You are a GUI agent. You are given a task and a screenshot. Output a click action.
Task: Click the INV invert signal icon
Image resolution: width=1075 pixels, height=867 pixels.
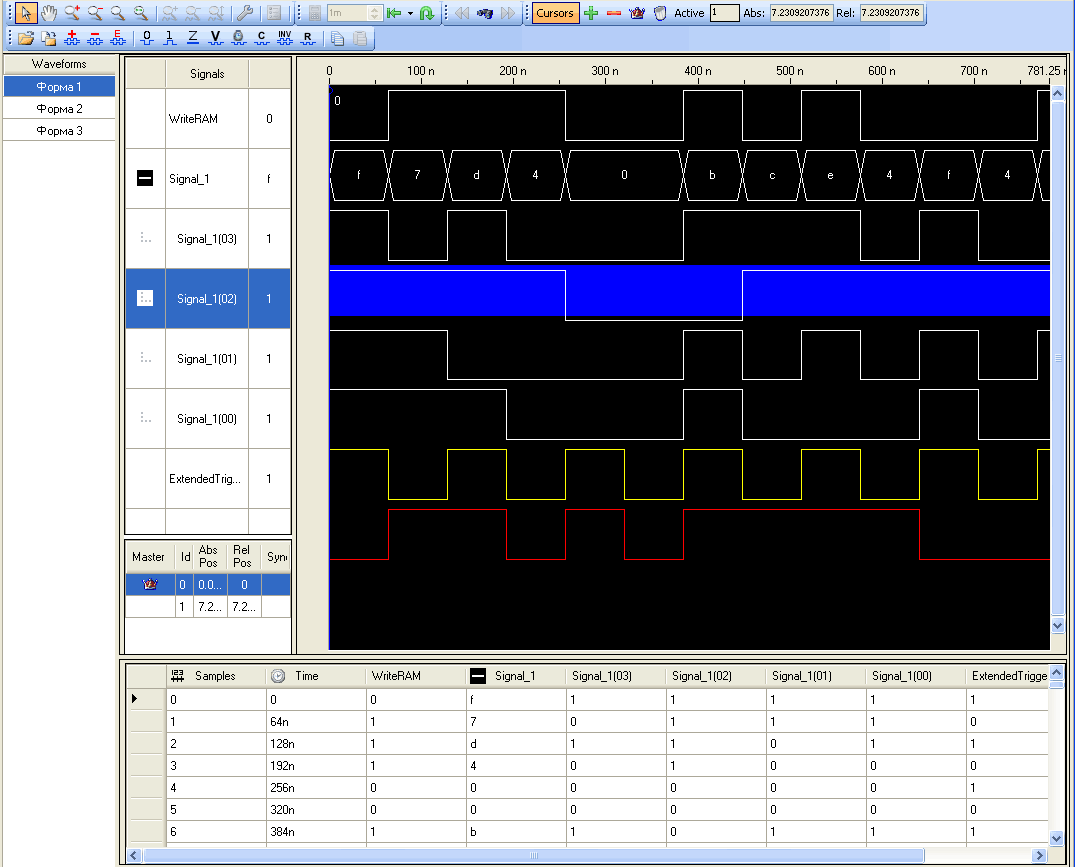point(285,39)
